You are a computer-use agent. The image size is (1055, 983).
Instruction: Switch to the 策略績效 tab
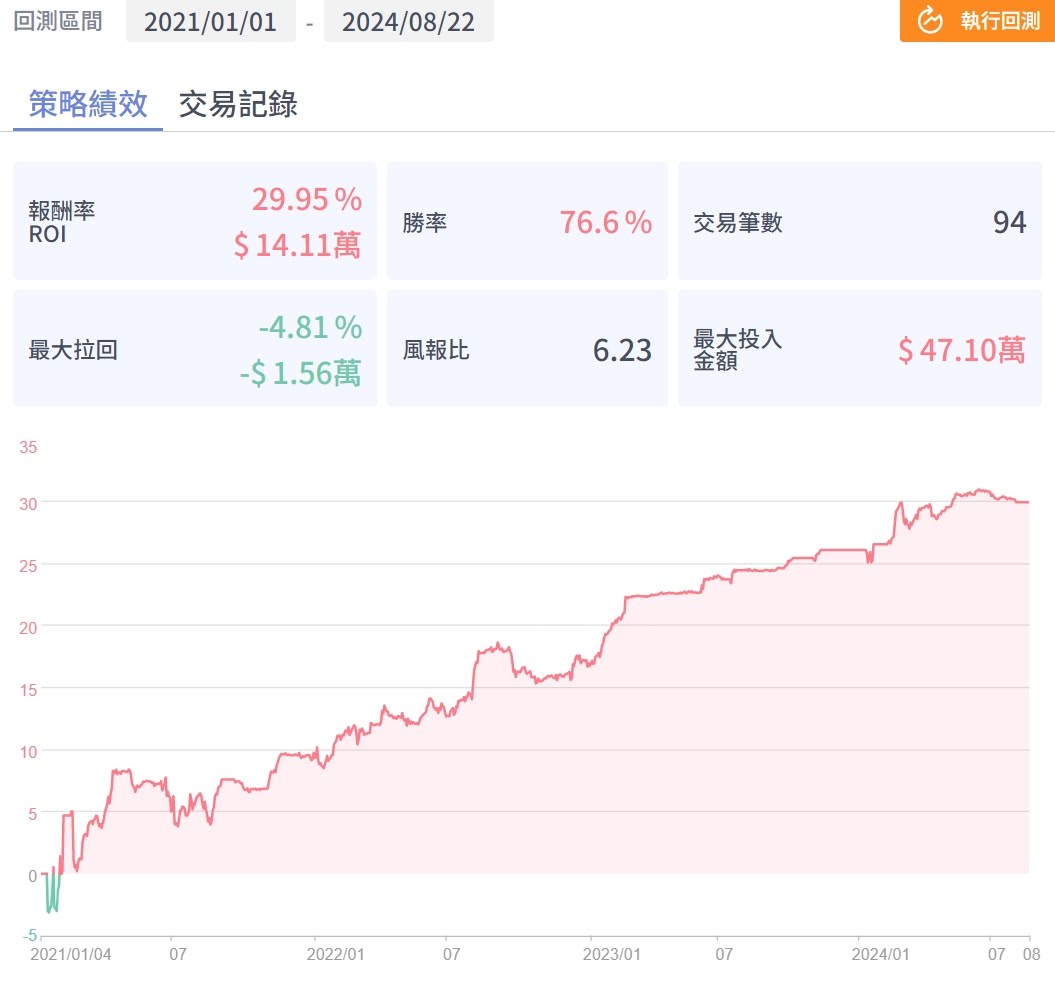(88, 104)
